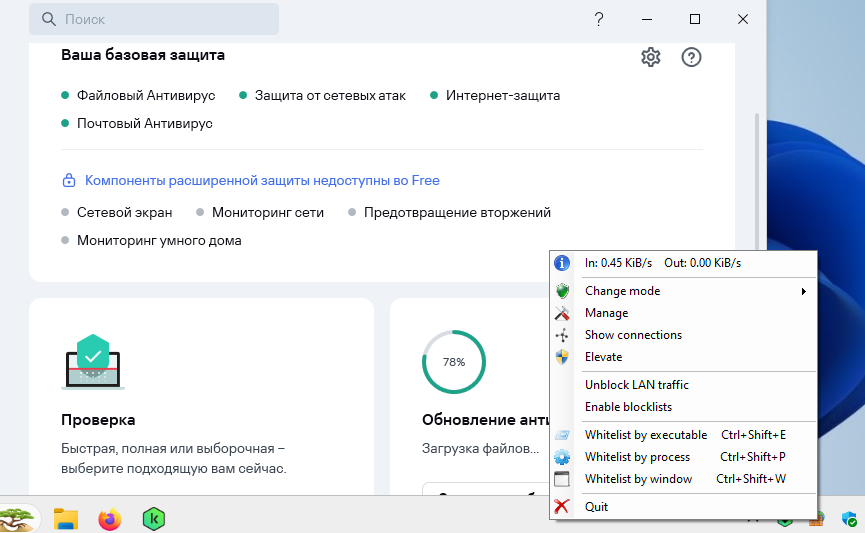Open File Explorer from taskbar
Screen dimensions: 865x533
click(66, 519)
